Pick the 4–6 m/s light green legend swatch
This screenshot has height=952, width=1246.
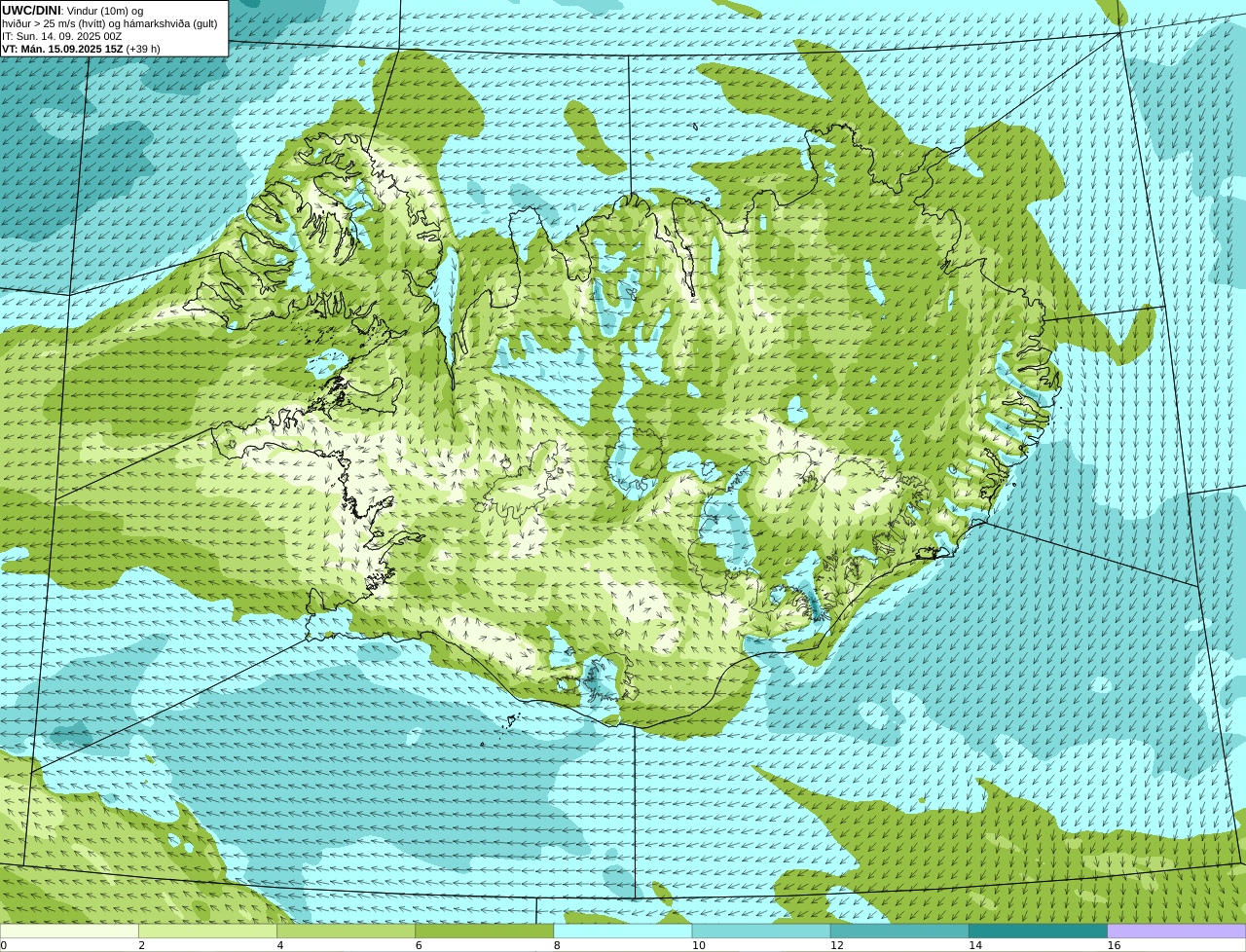(347, 932)
